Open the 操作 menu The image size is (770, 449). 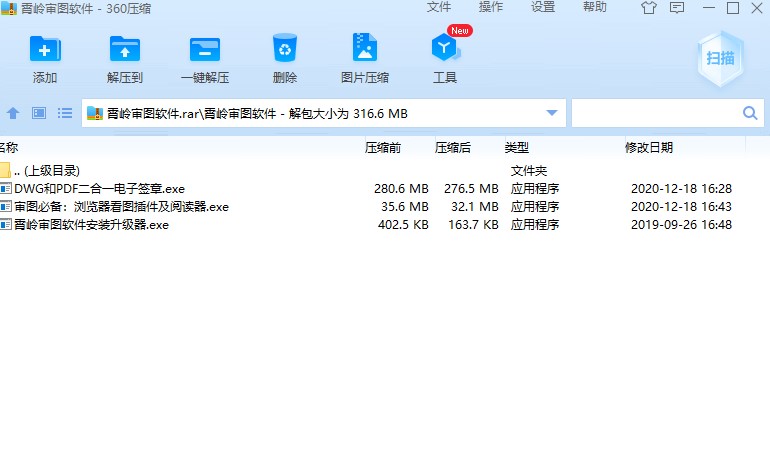click(x=491, y=7)
